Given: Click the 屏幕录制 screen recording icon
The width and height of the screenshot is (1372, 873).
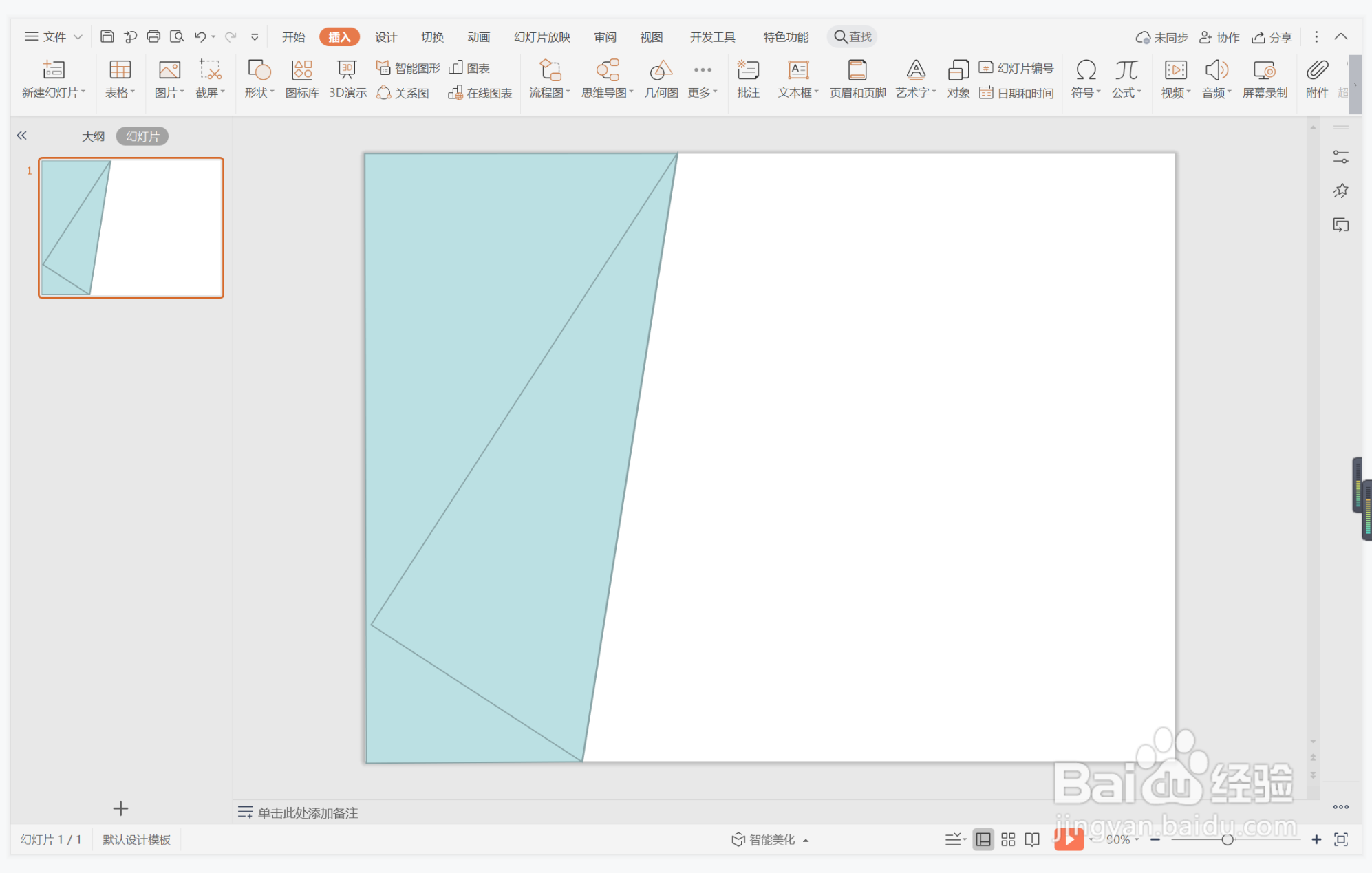Looking at the screenshot, I should pyautogui.click(x=1264, y=78).
